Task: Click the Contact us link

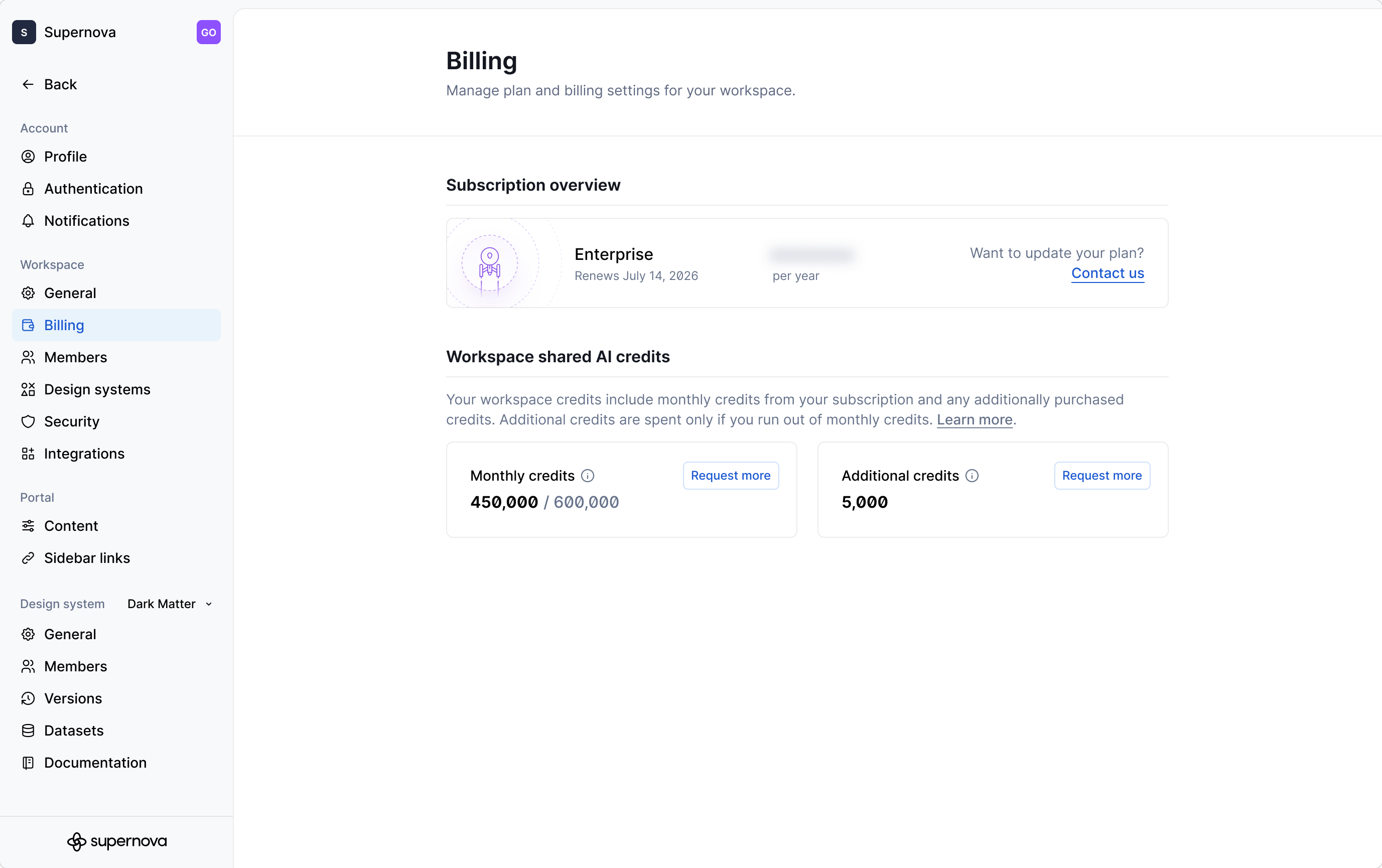Action: click(x=1108, y=273)
